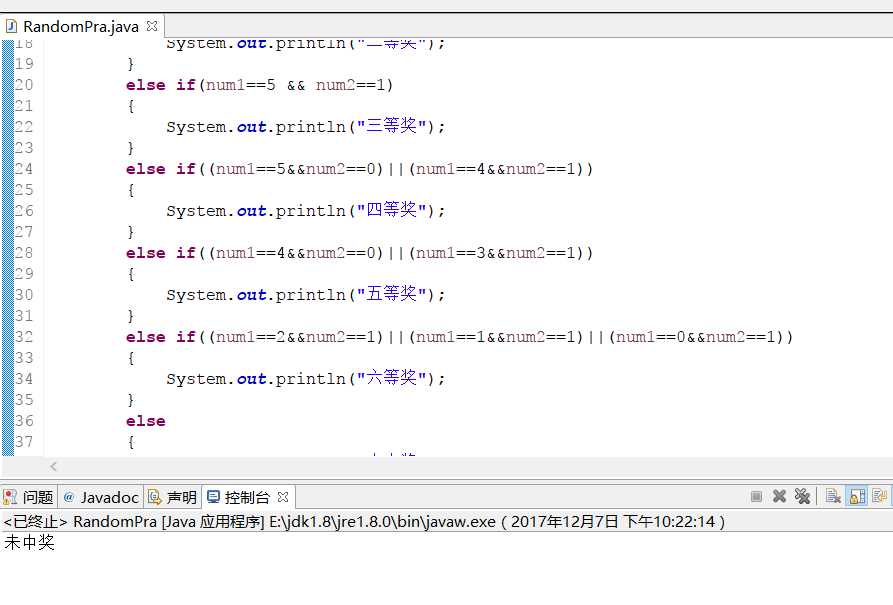Click the 'println' call on line 34
Image resolution: width=893 pixels, height=605 pixels.
[x=310, y=379]
